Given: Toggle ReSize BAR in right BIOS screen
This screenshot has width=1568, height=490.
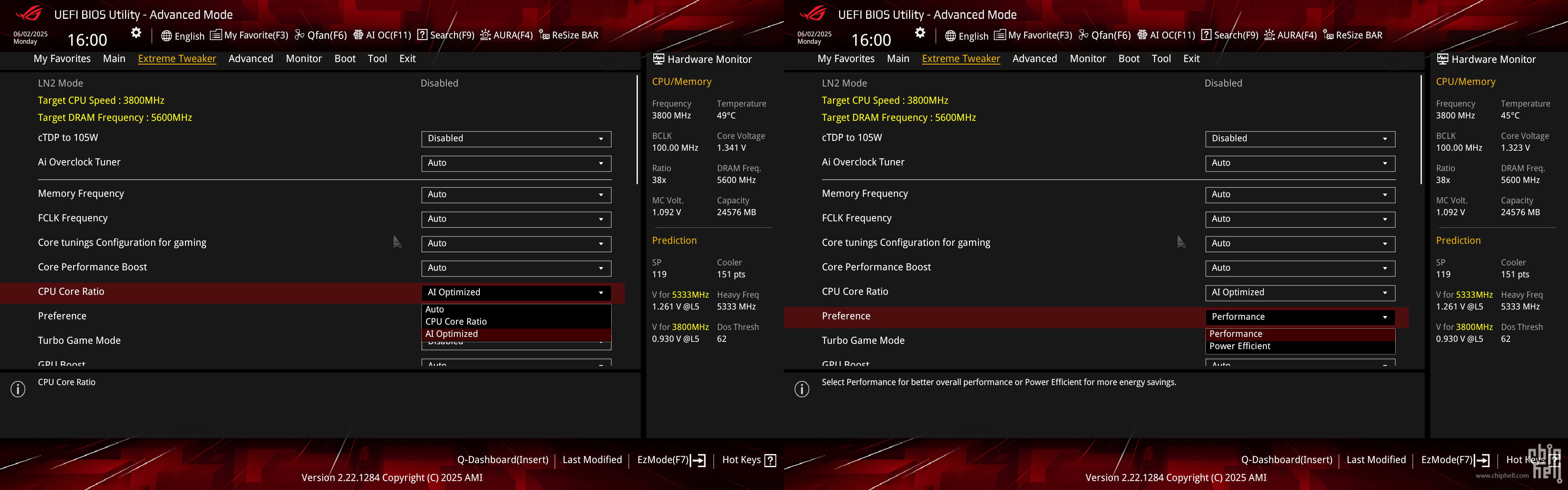Looking at the screenshot, I should coord(1352,35).
